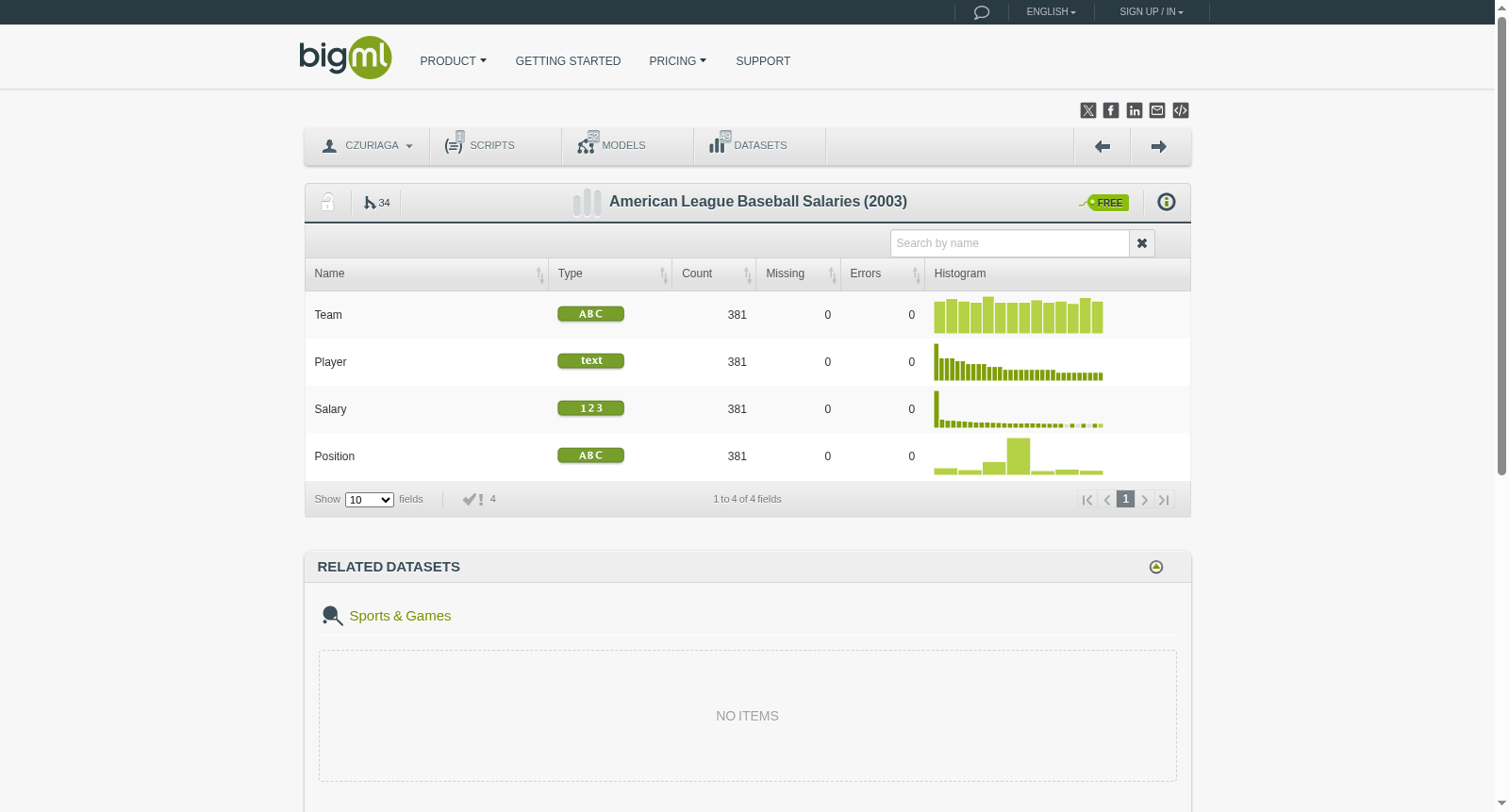Open the Sports & Games link
The height and width of the screenshot is (812, 1509).
pyautogui.click(x=400, y=616)
